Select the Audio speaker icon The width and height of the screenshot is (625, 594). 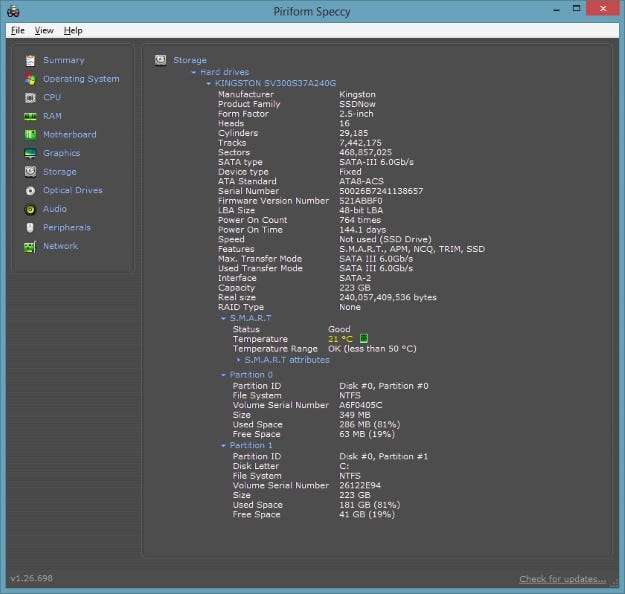30,209
